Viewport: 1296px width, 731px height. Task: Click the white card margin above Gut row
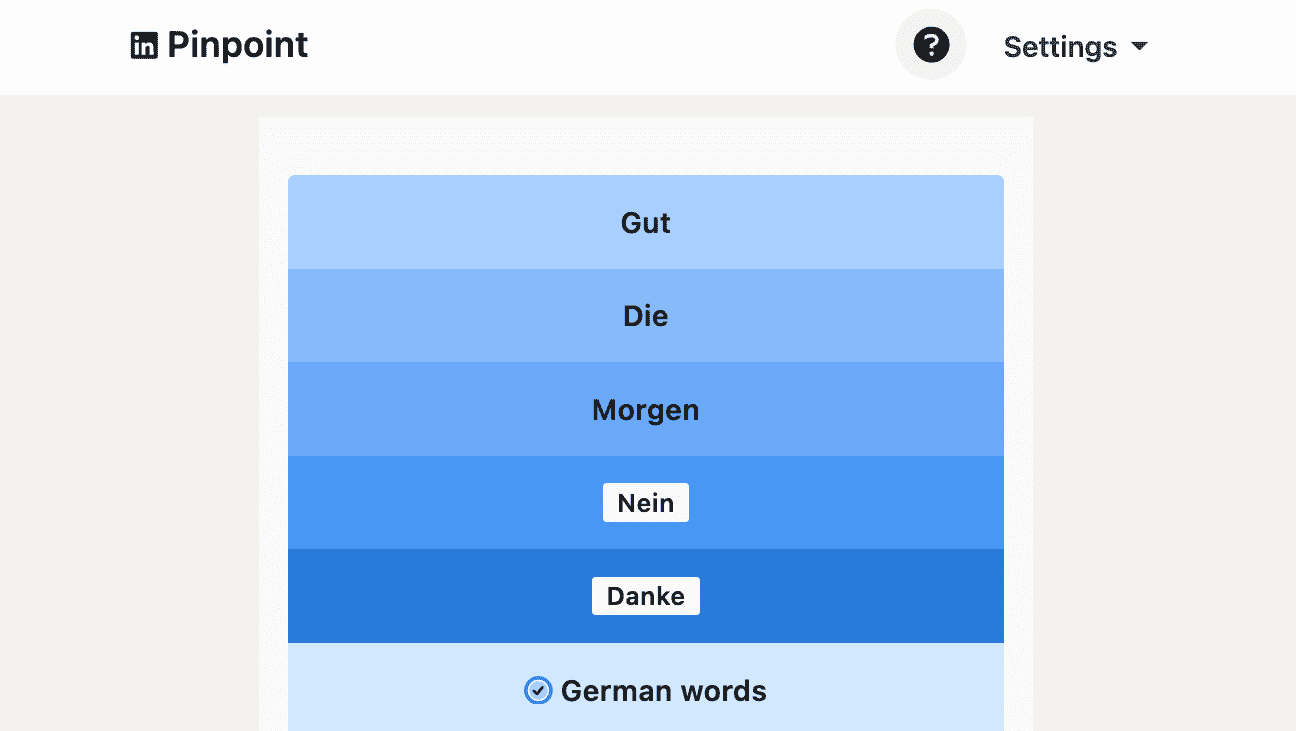(646, 146)
